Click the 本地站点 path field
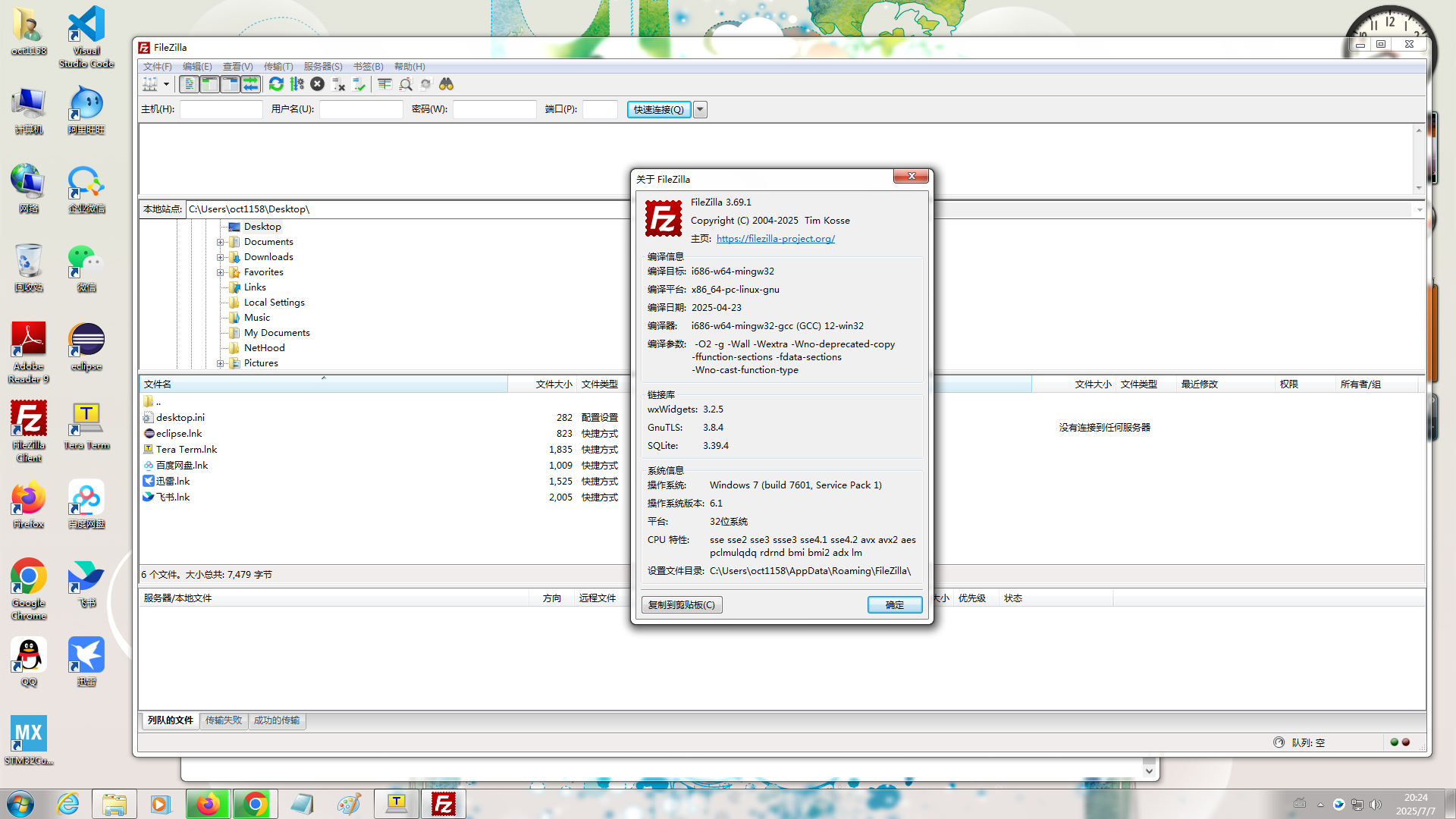The image size is (1456, 819). point(408,209)
